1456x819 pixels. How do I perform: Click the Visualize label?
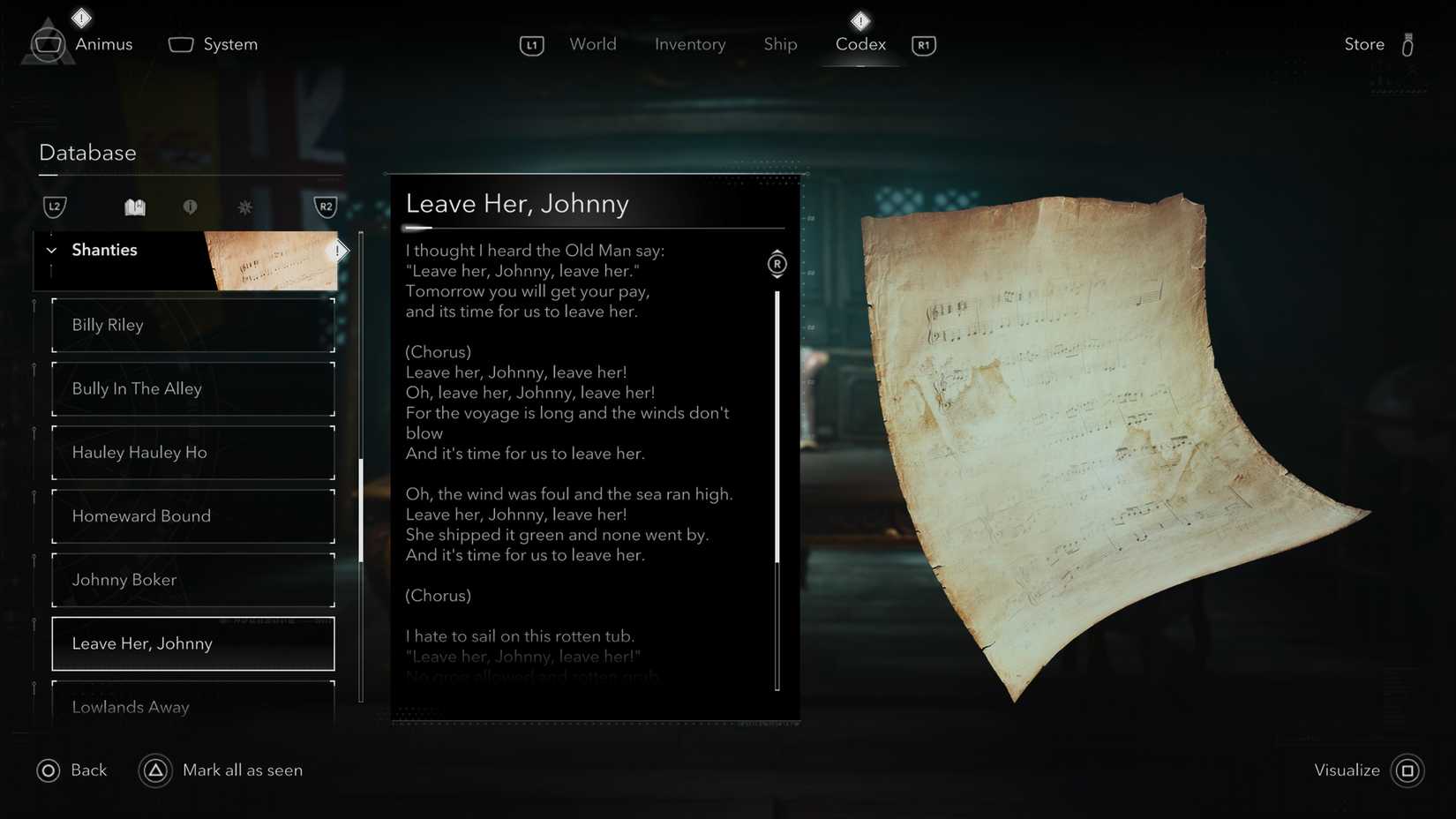click(x=1347, y=770)
